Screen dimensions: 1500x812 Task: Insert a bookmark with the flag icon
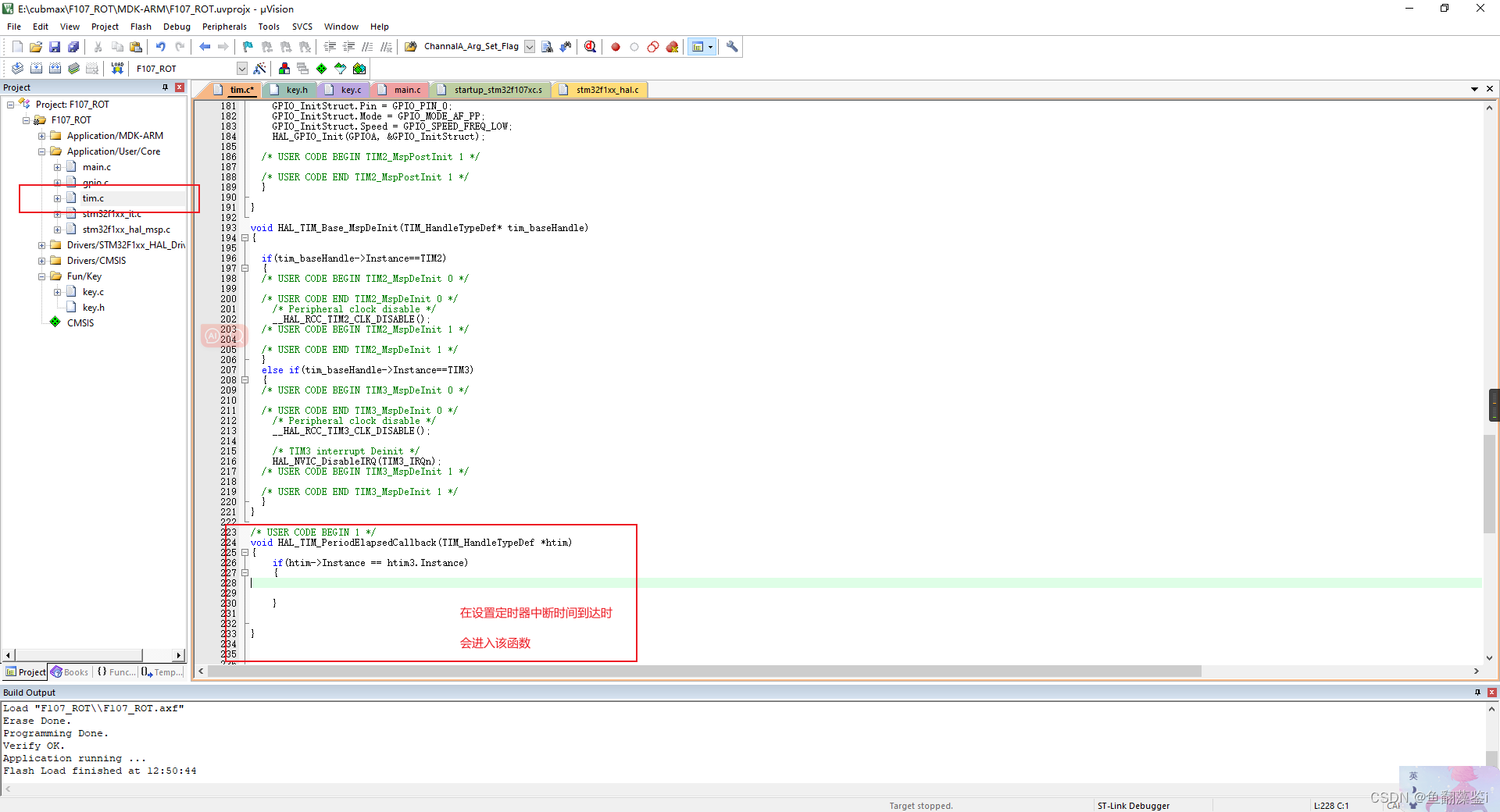click(x=248, y=47)
